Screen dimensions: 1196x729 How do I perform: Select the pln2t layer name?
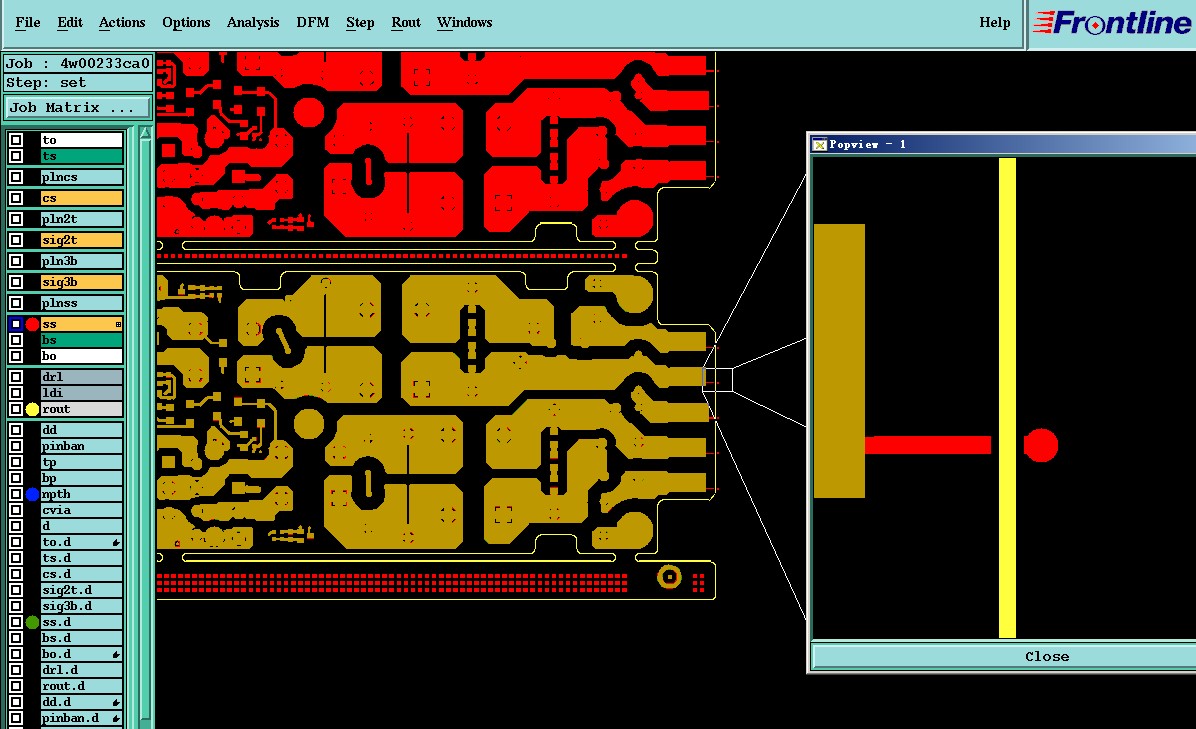coord(82,220)
